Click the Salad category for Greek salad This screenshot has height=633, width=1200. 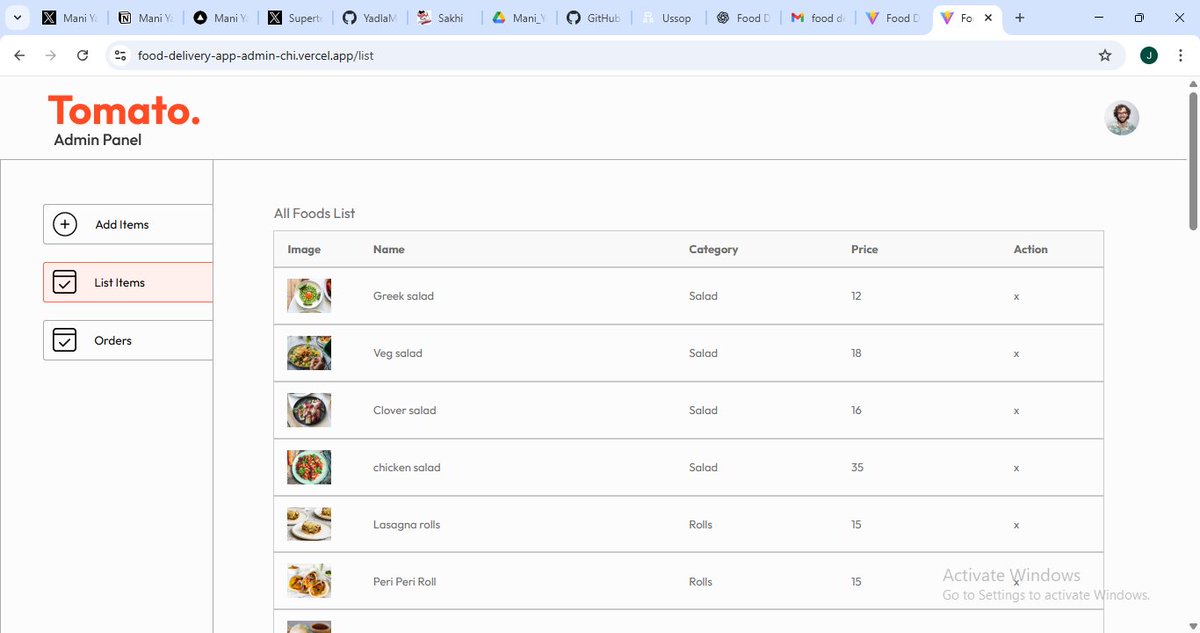(703, 296)
